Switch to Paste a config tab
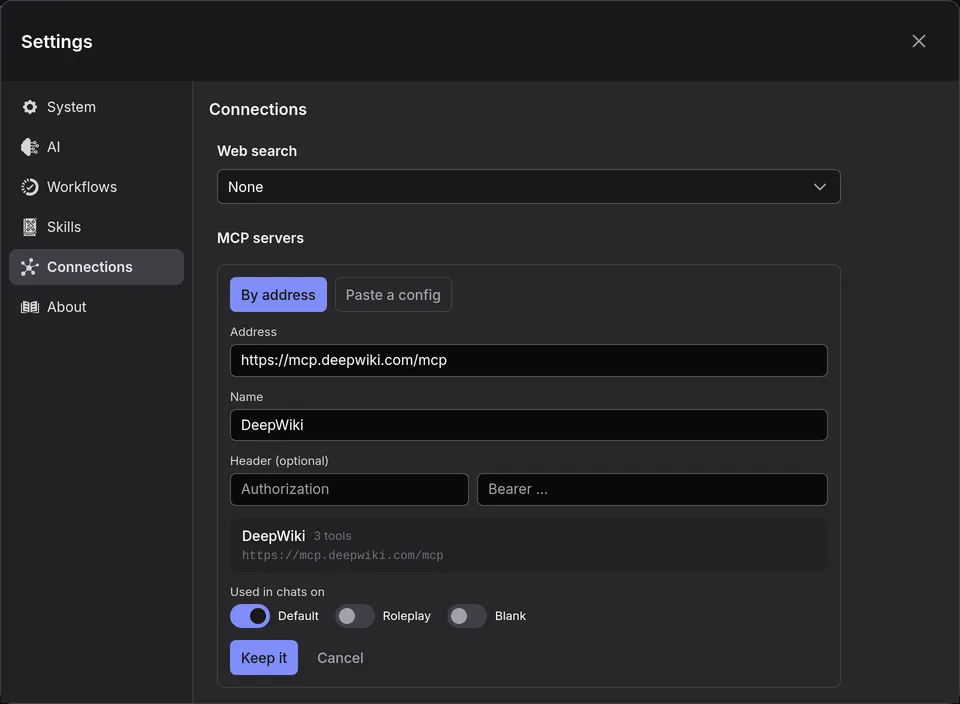The height and width of the screenshot is (704, 960). (x=393, y=294)
